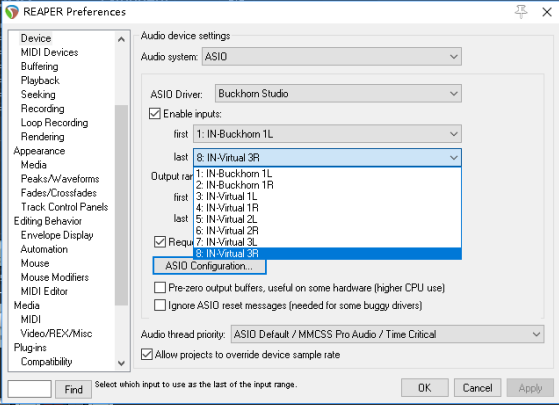The image size is (559, 405).
Task: Select Video/REX/Misc in the tree
Action: [x=56, y=333]
